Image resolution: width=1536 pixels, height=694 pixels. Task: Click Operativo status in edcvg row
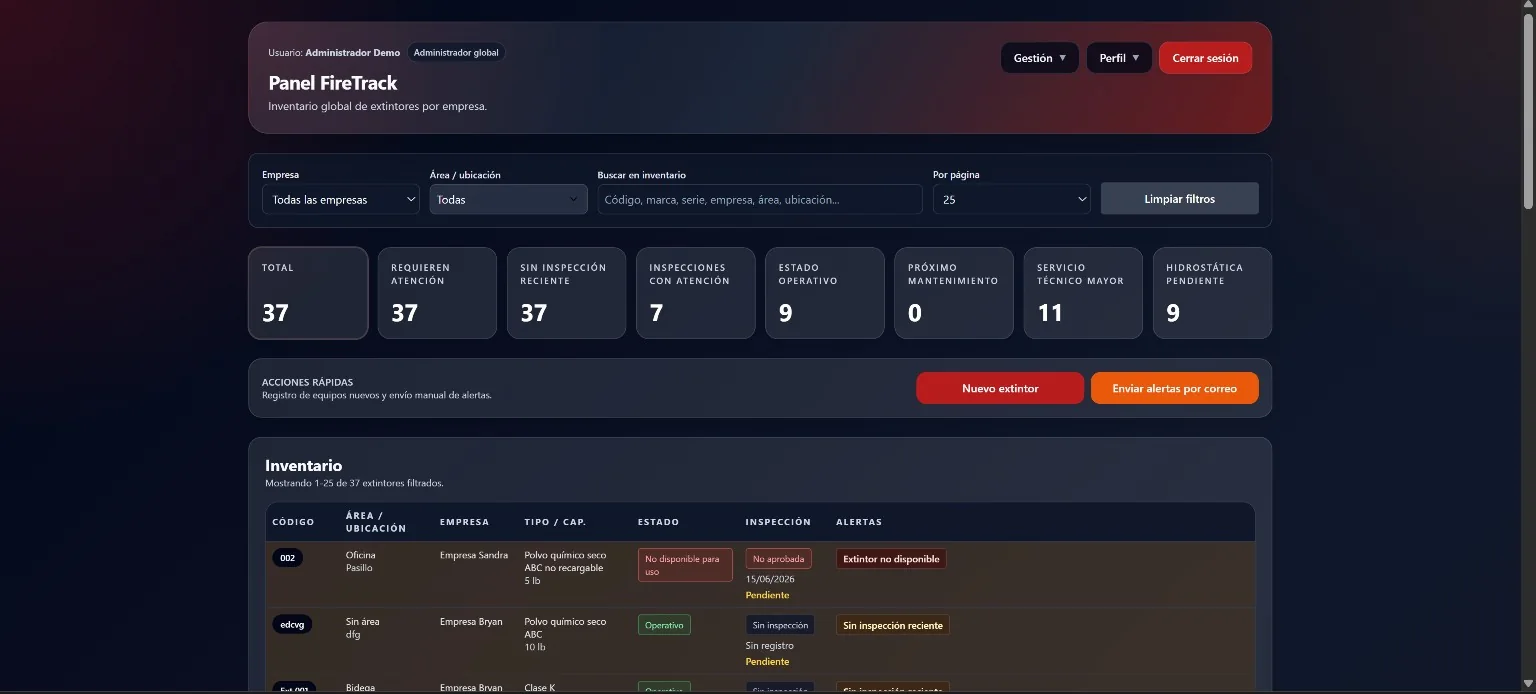point(664,625)
